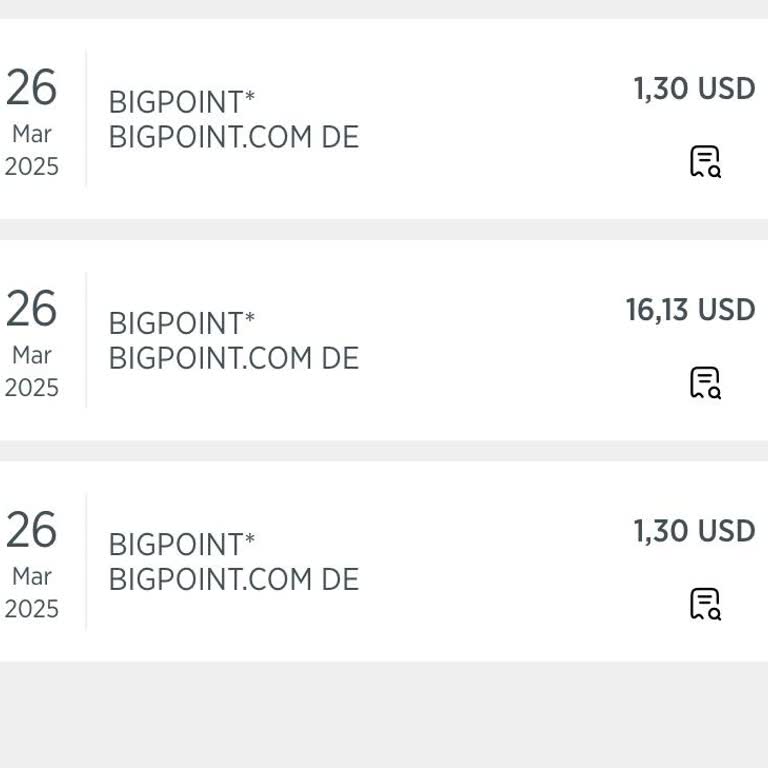The image size is (768, 768).
Task: Select the 2025 year label of last transaction
Action: point(32,609)
